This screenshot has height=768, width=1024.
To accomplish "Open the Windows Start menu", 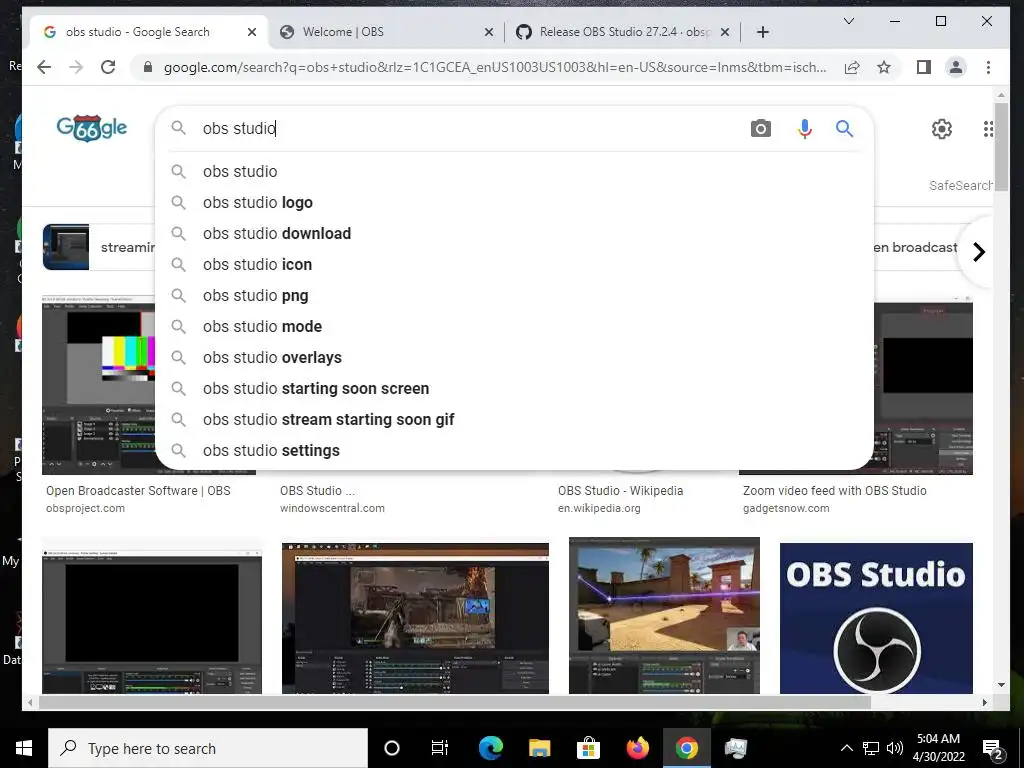I will pos(24,748).
